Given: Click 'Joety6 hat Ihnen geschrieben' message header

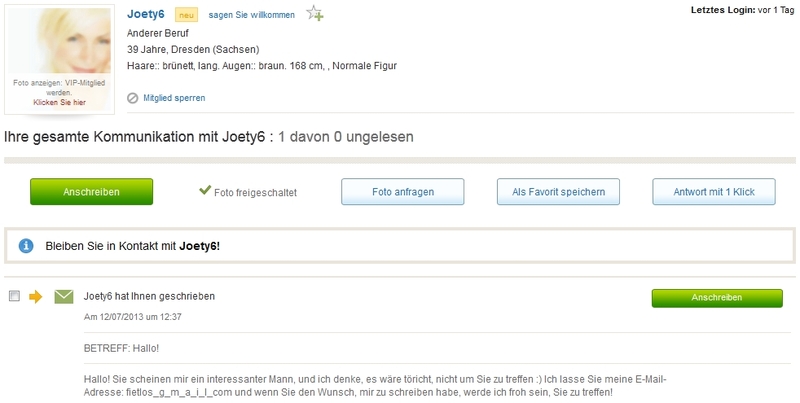Looking at the screenshot, I should (x=149, y=296).
